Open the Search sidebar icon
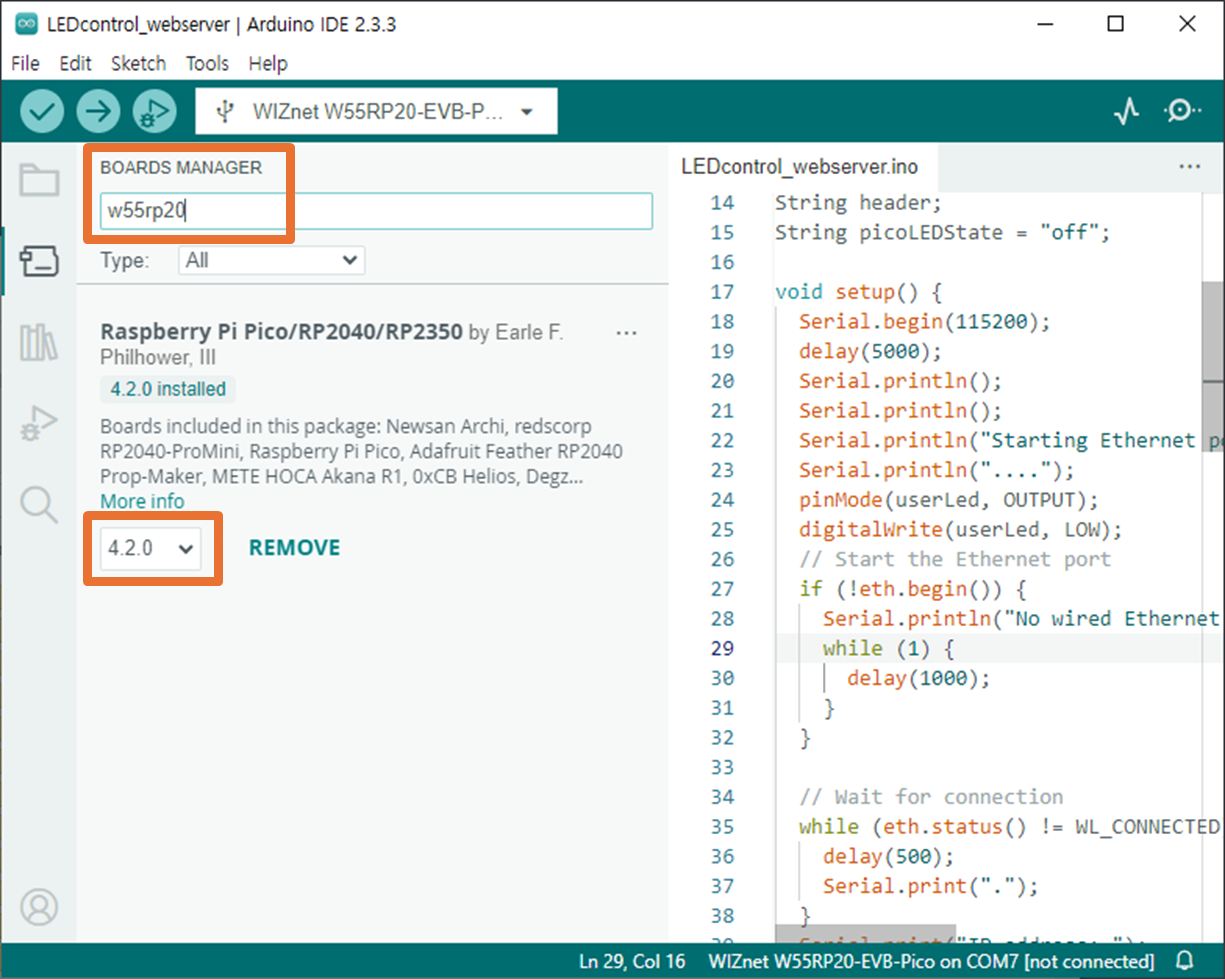1225x979 pixels. point(39,504)
